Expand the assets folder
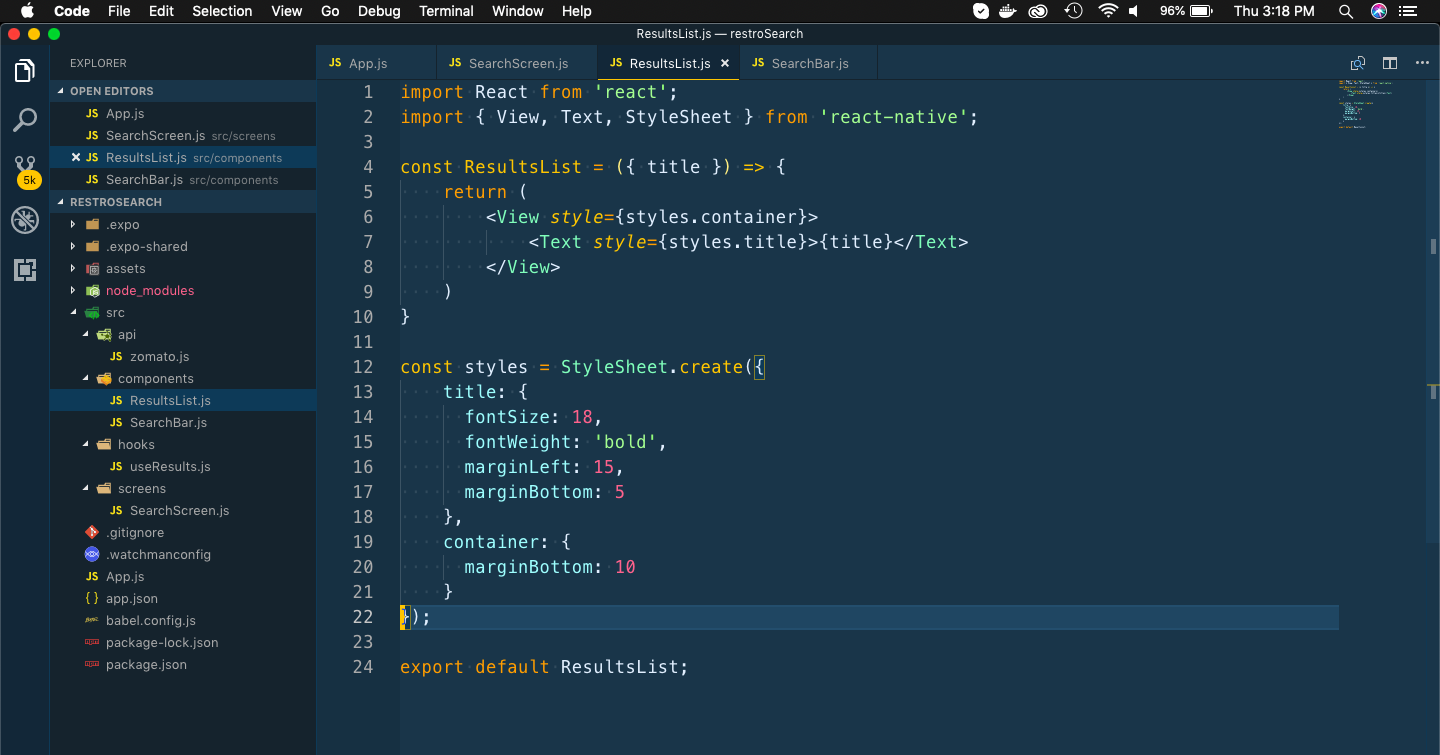This screenshot has width=1440, height=755. 73,268
